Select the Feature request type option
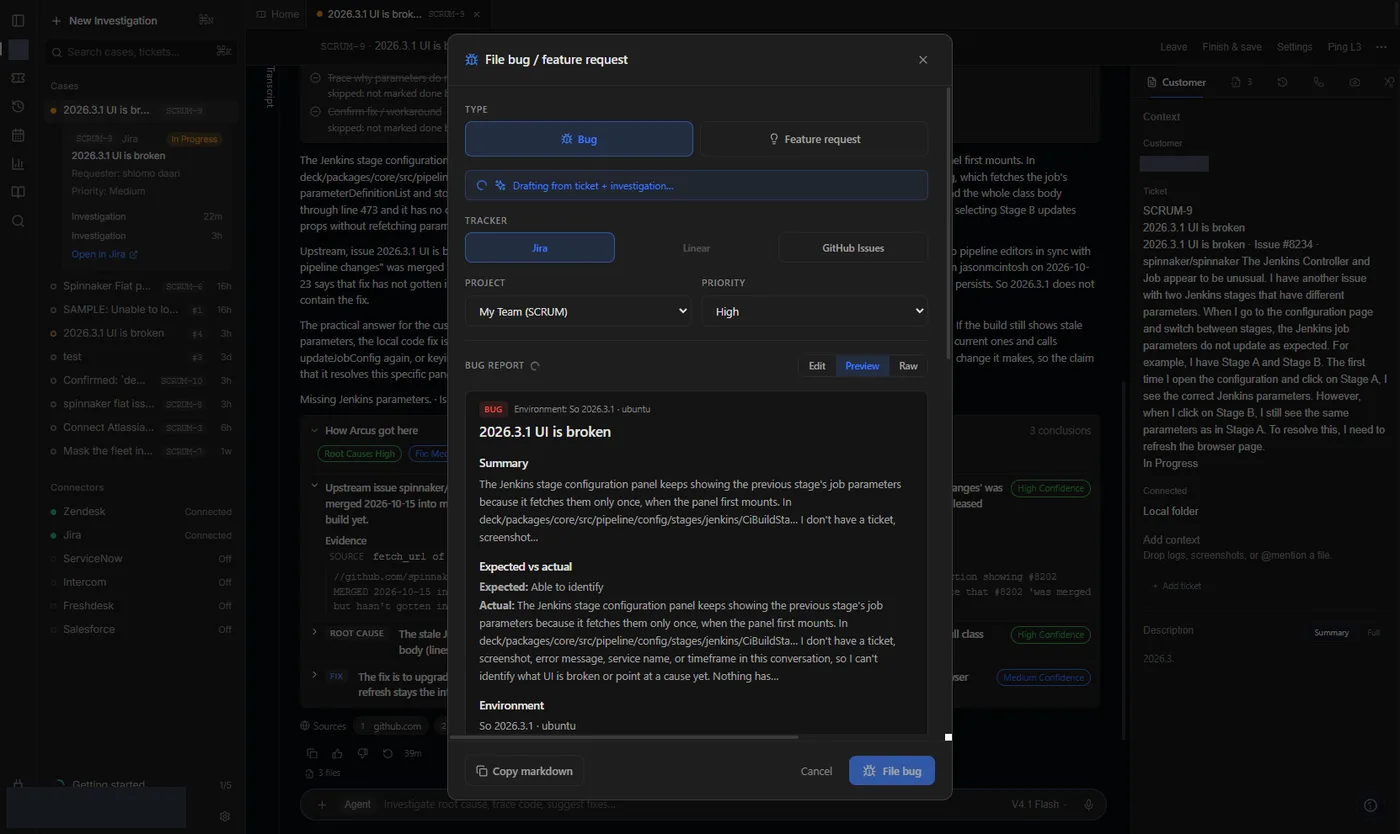 pos(814,139)
